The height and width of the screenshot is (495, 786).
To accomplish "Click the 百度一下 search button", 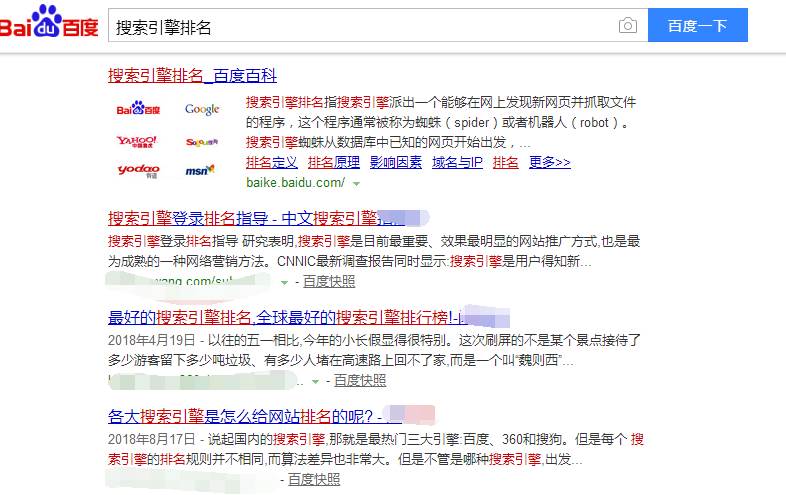I will pyautogui.click(x=697, y=25).
